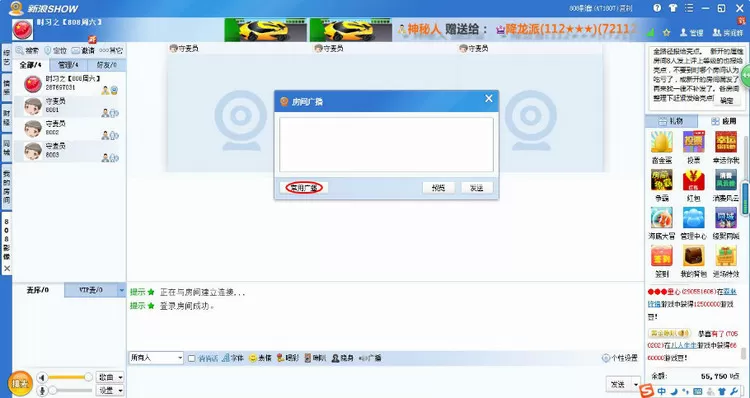Switch to the 麦序/0 tab
750x398 pixels.
(38, 290)
